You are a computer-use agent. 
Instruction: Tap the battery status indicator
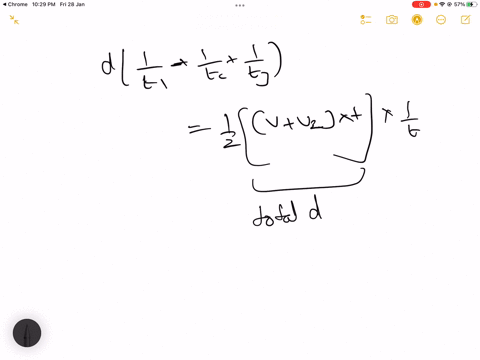click(471, 4)
